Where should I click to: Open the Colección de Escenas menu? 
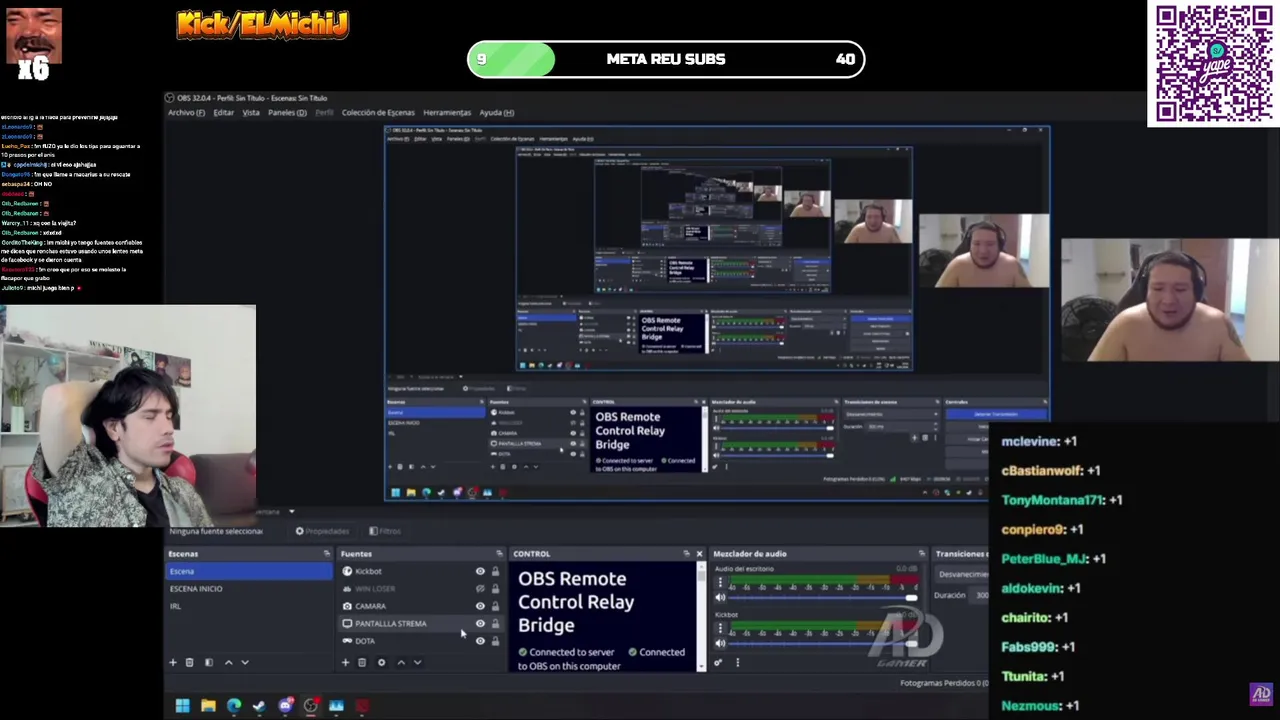pos(378,112)
